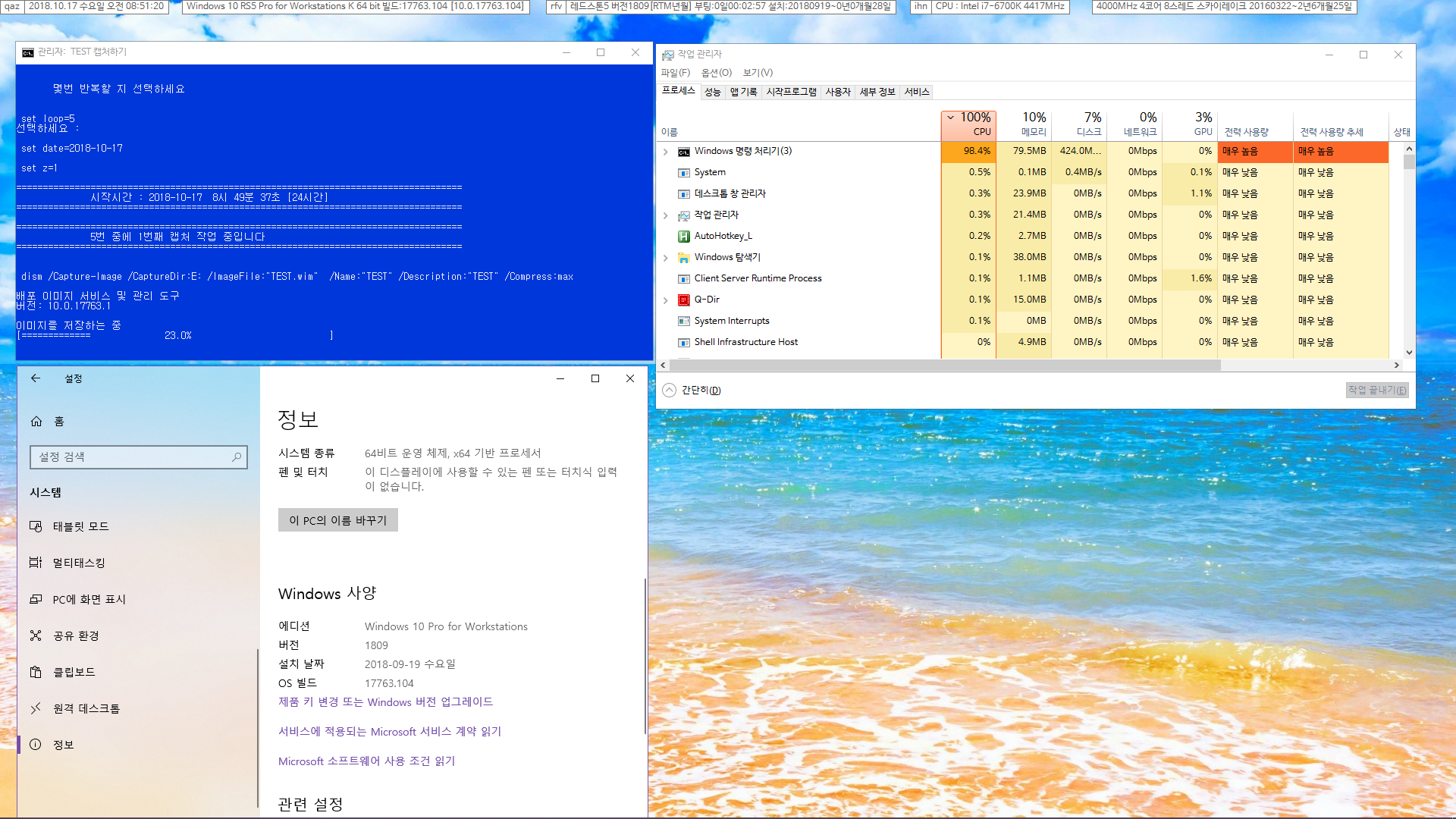This screenshot has height=819, width=1456.
Task: Open PC에 화면 표시 settings page
Action: [136, 600]
